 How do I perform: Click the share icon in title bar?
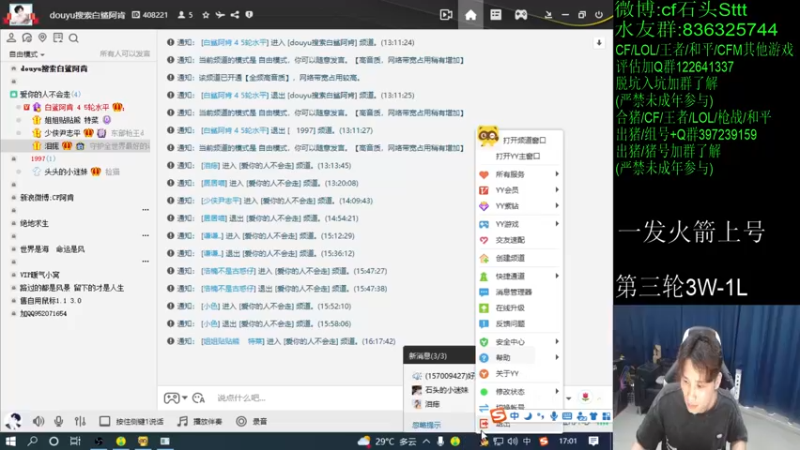(235, 15)
